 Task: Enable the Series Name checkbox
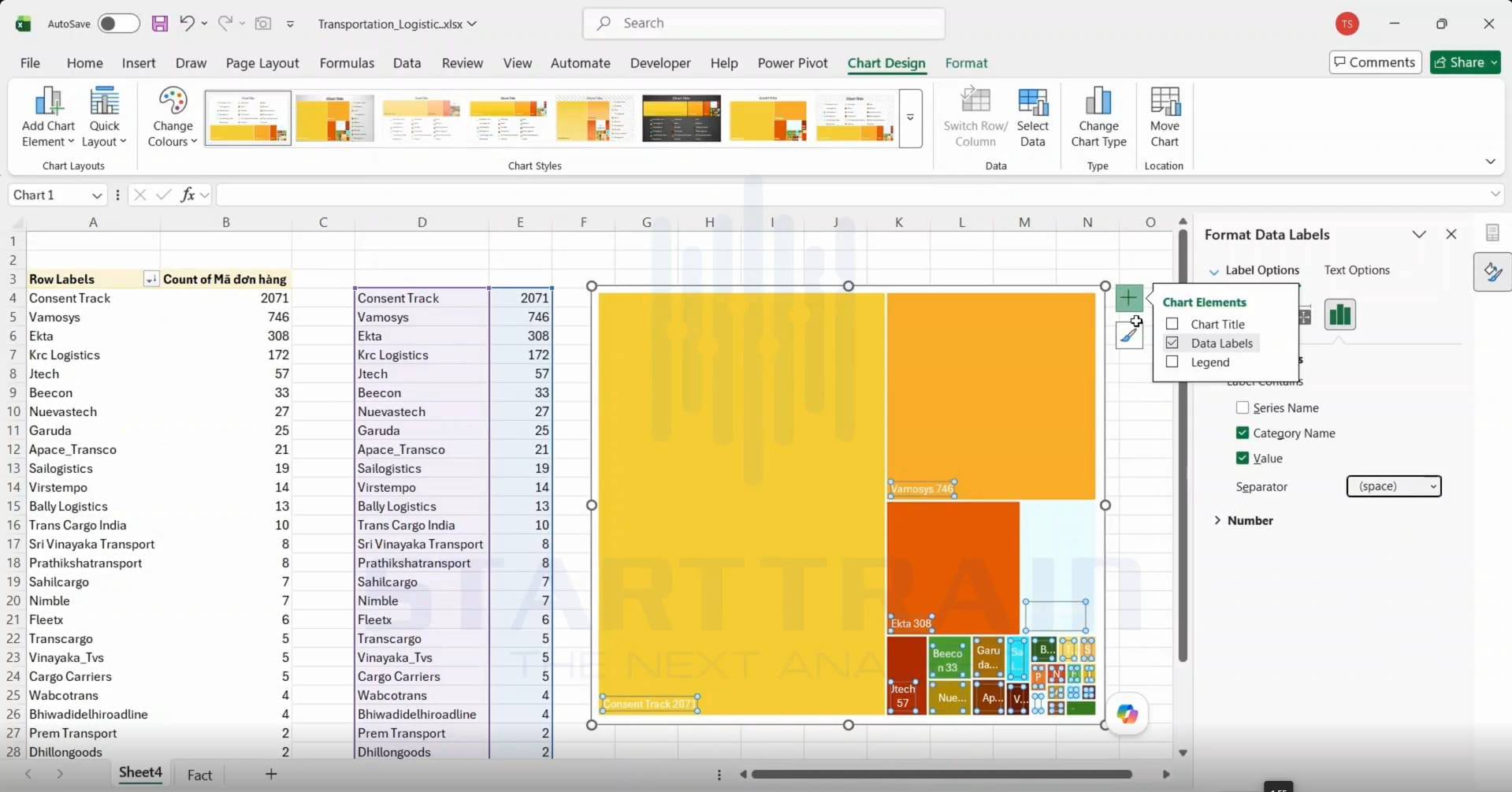(x=1243, y=407)
